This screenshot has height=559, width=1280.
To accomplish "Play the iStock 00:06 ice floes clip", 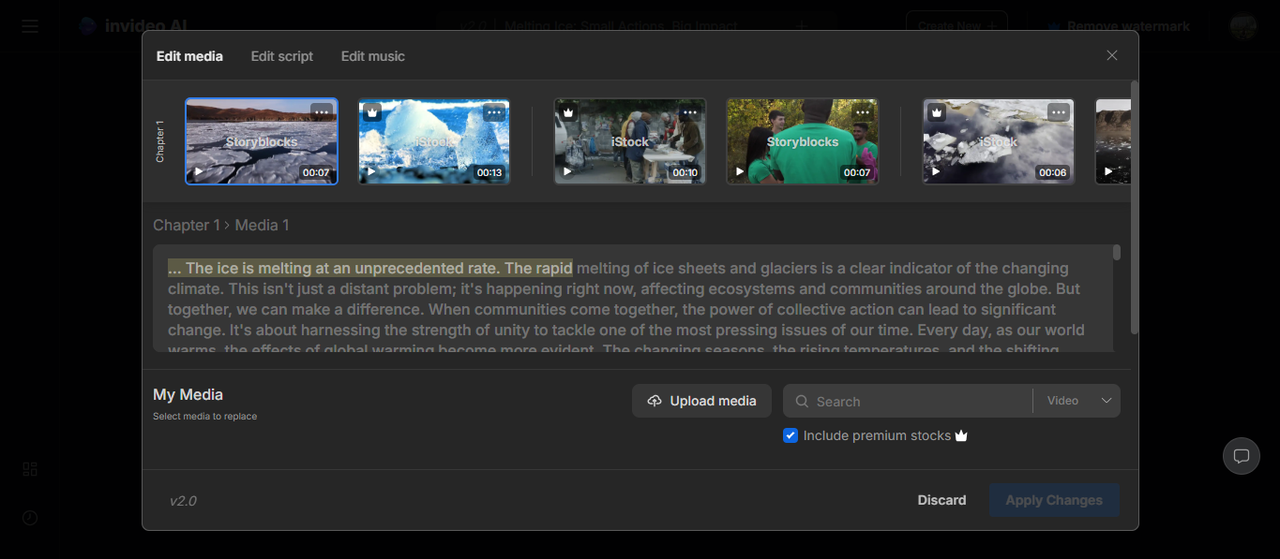I will click(x=936, y=172).
